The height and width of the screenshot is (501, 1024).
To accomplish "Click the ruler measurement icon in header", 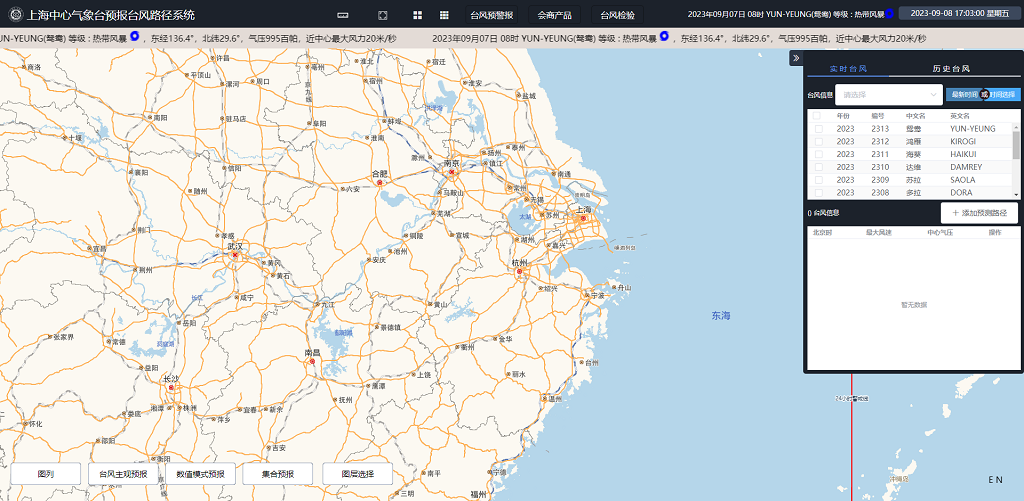I will coord(343,15).
